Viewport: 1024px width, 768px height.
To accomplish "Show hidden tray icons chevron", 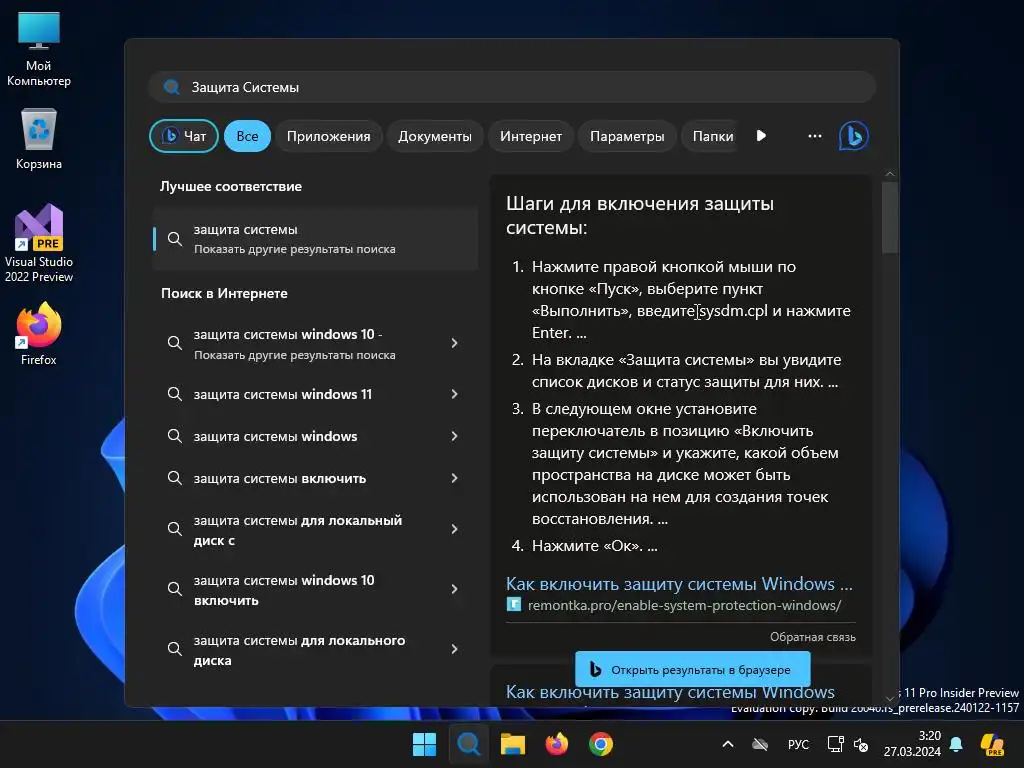I will (728, 744).
